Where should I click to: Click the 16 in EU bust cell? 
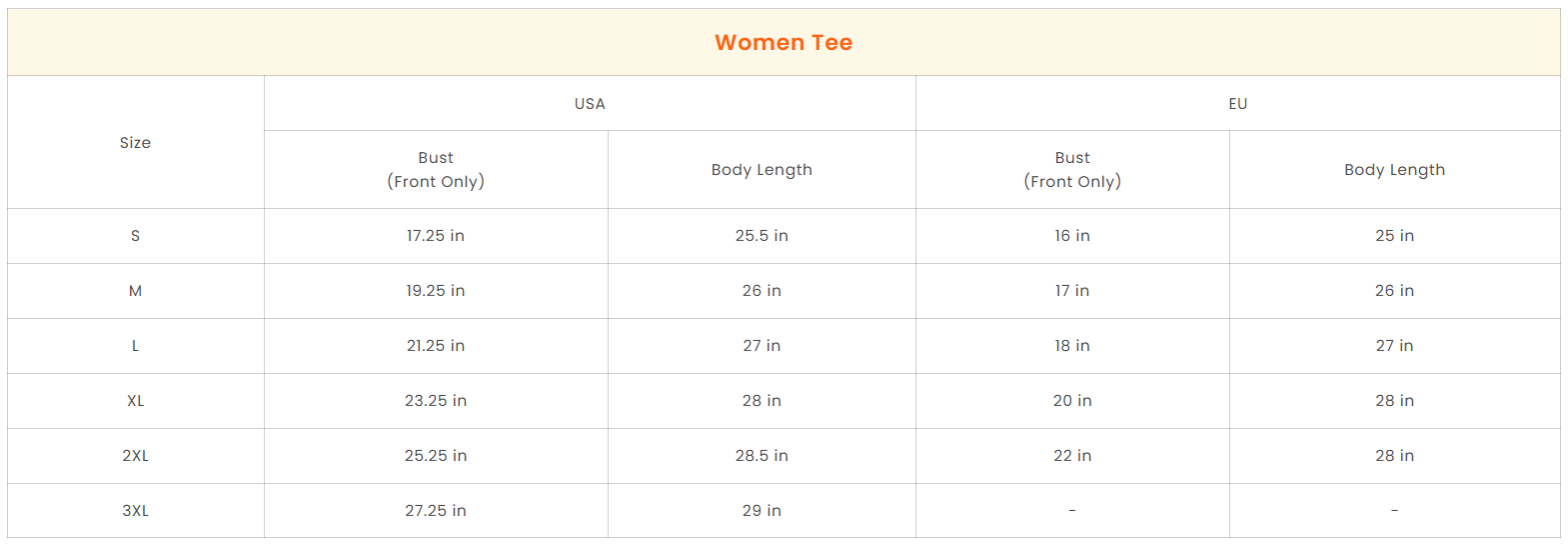pos(1072,235)
